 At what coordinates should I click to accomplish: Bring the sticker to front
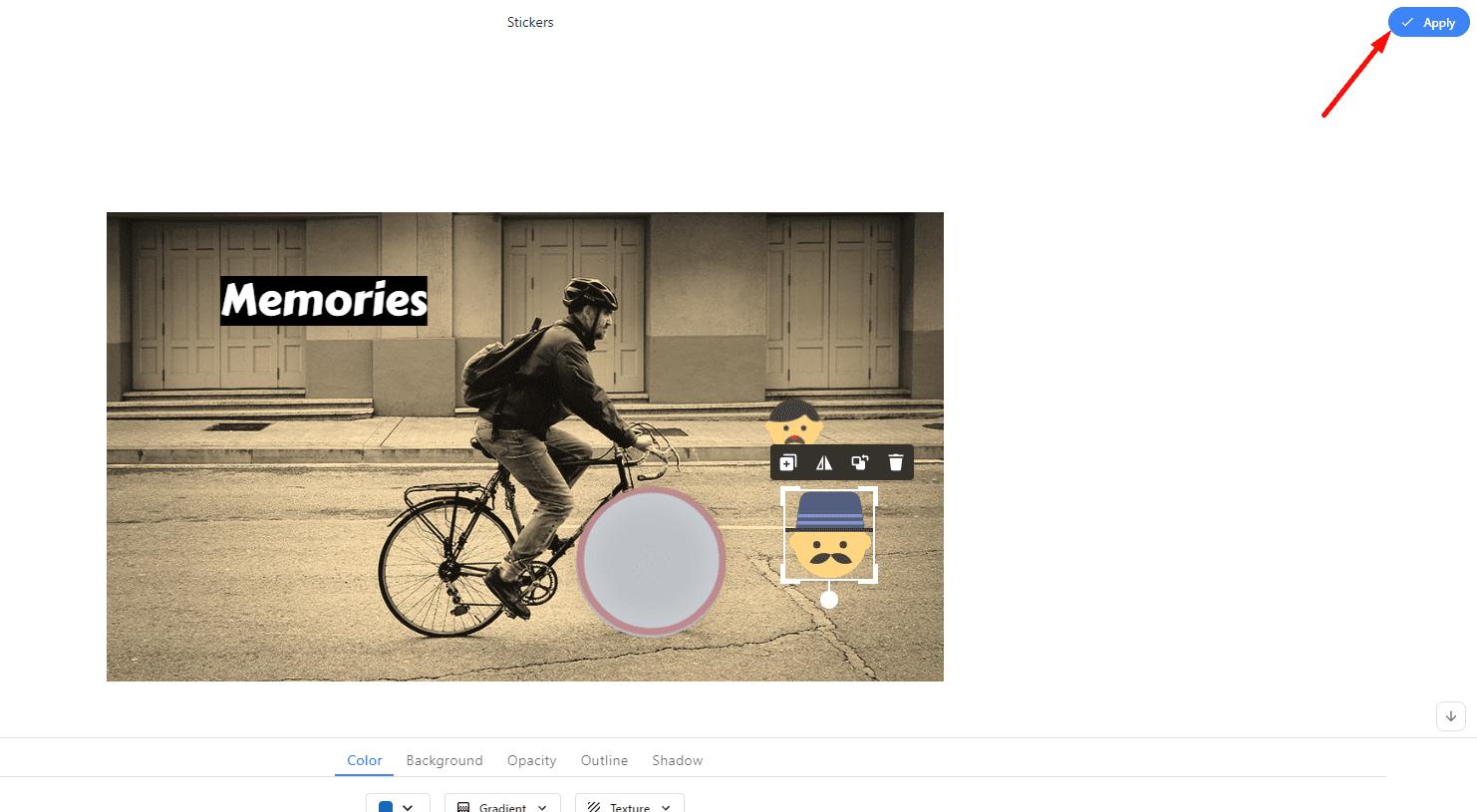tap(860, 462)
